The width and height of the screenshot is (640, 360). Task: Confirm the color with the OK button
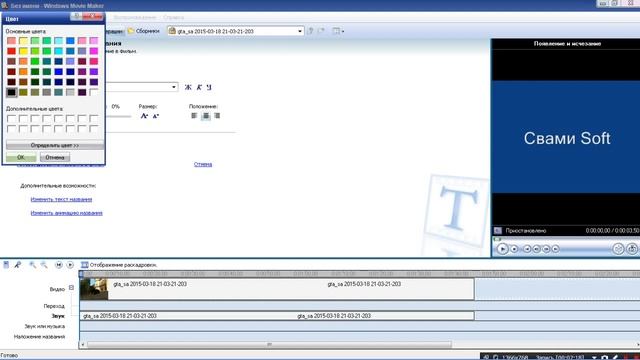click(x=21, y=157)
